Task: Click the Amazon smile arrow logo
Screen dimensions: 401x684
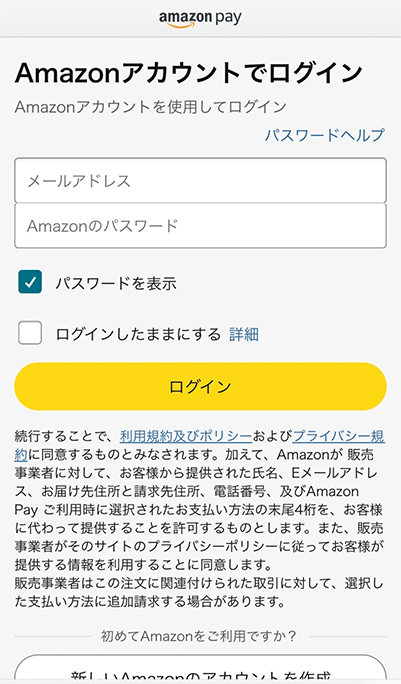Action: click(x=180, y=25)
